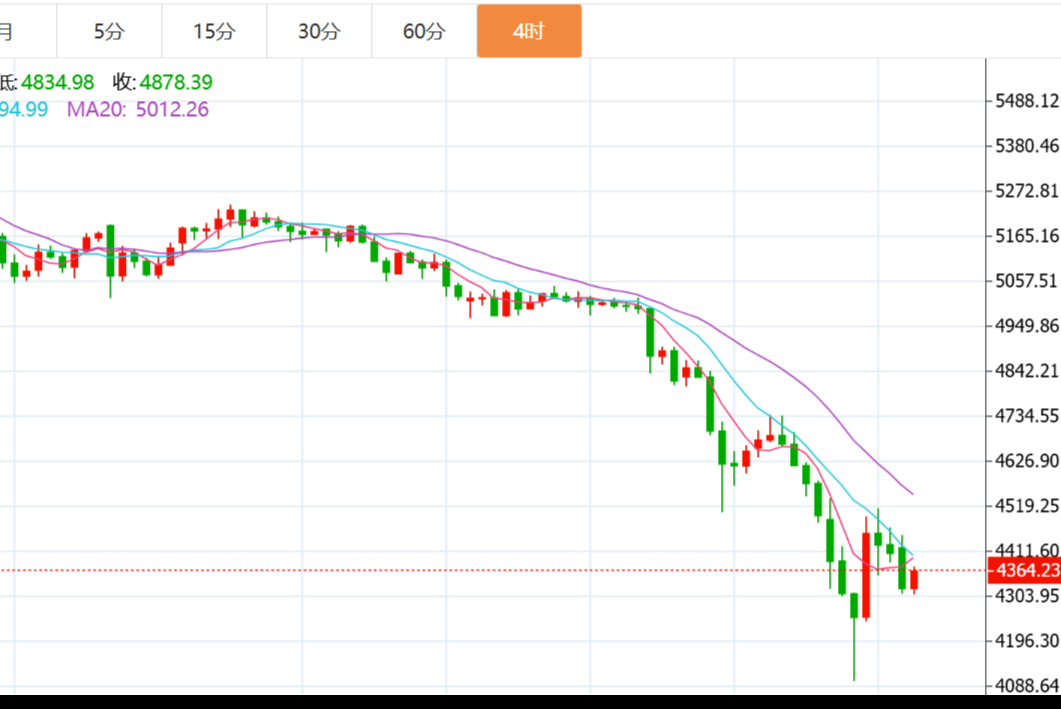
Task: Select the partially visible 月 tab
Action: pos(8,31)
